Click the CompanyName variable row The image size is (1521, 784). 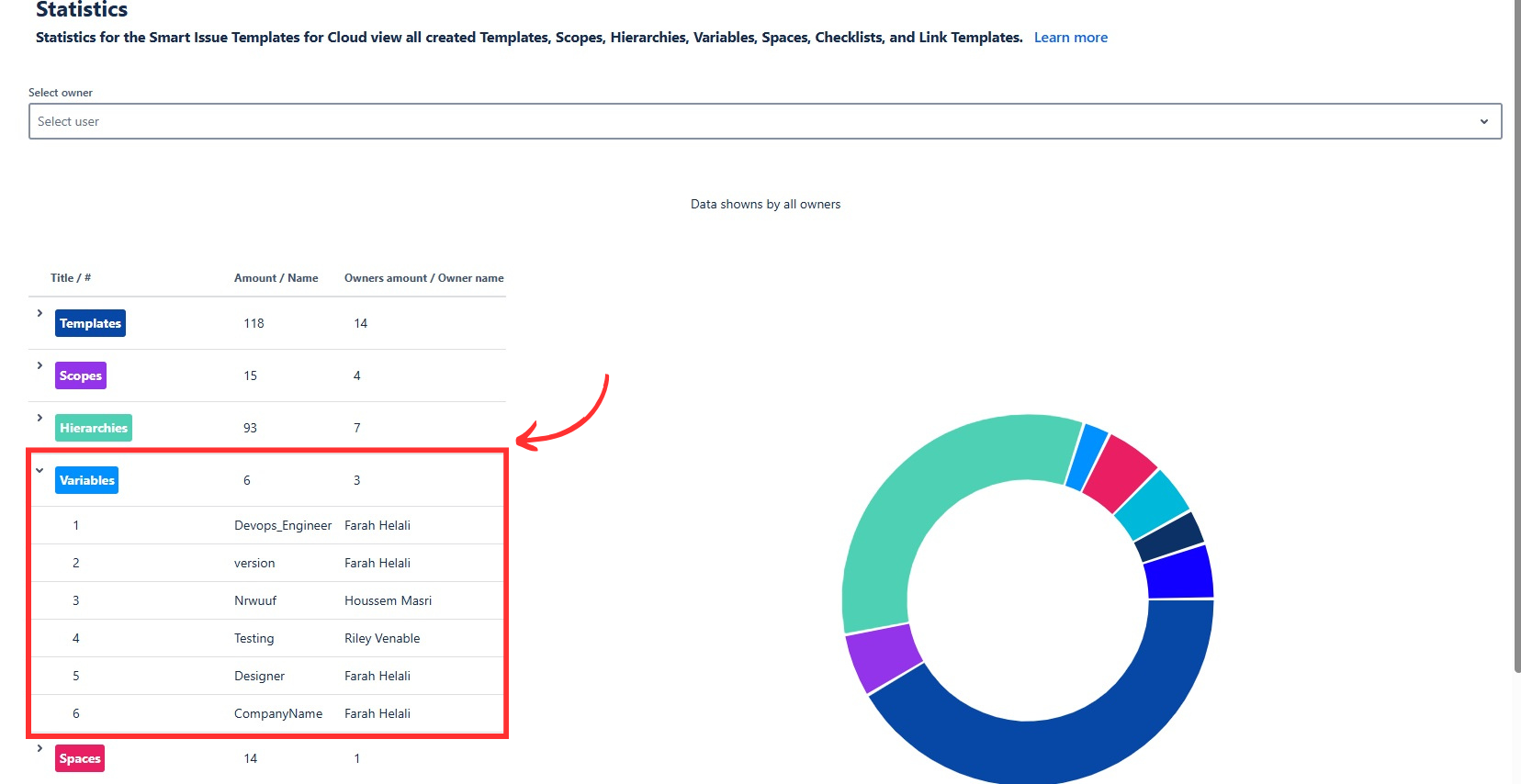(x=277, y=713)
